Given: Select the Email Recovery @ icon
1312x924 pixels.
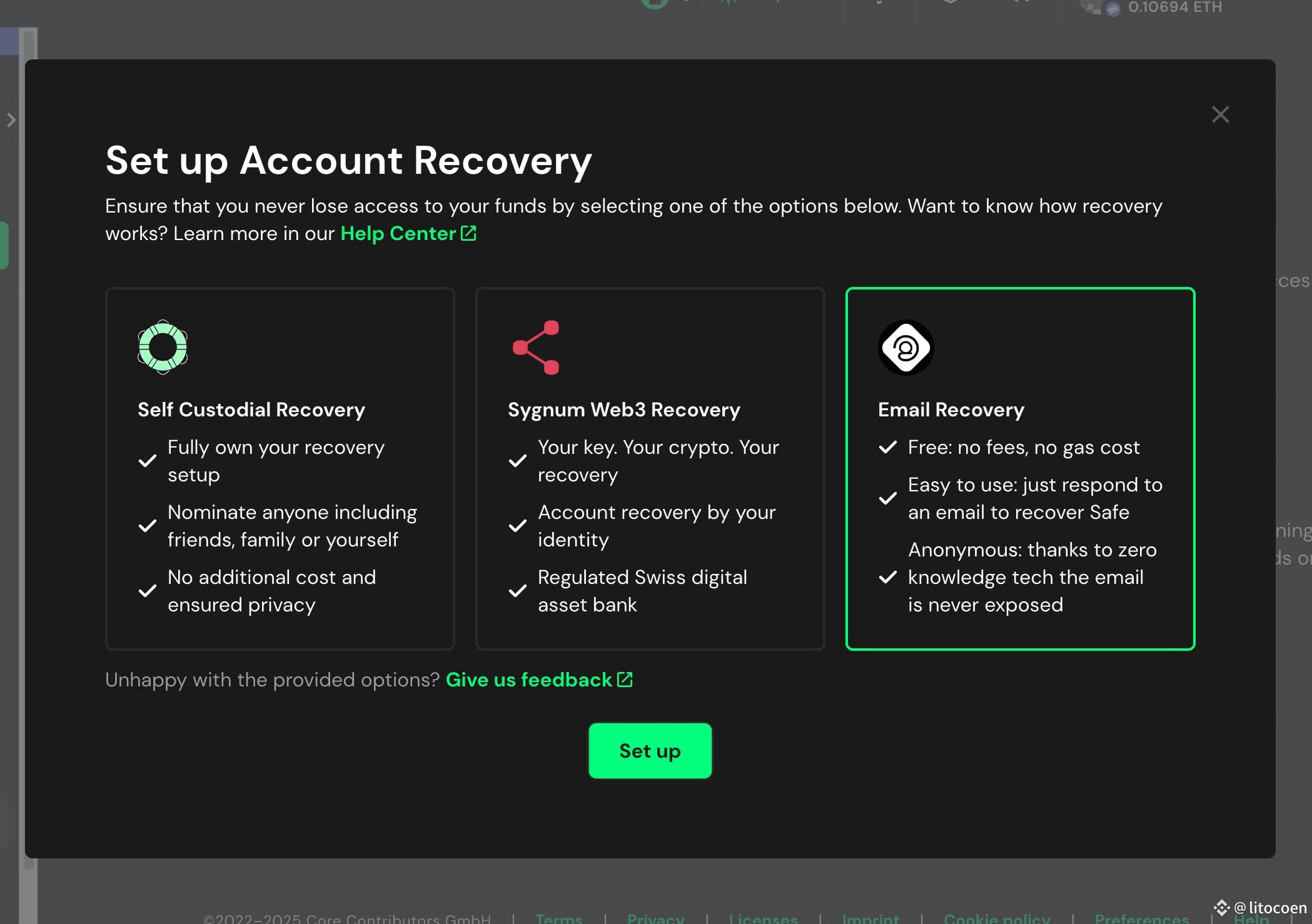Looking at the screenshot, I should (906, 348).
